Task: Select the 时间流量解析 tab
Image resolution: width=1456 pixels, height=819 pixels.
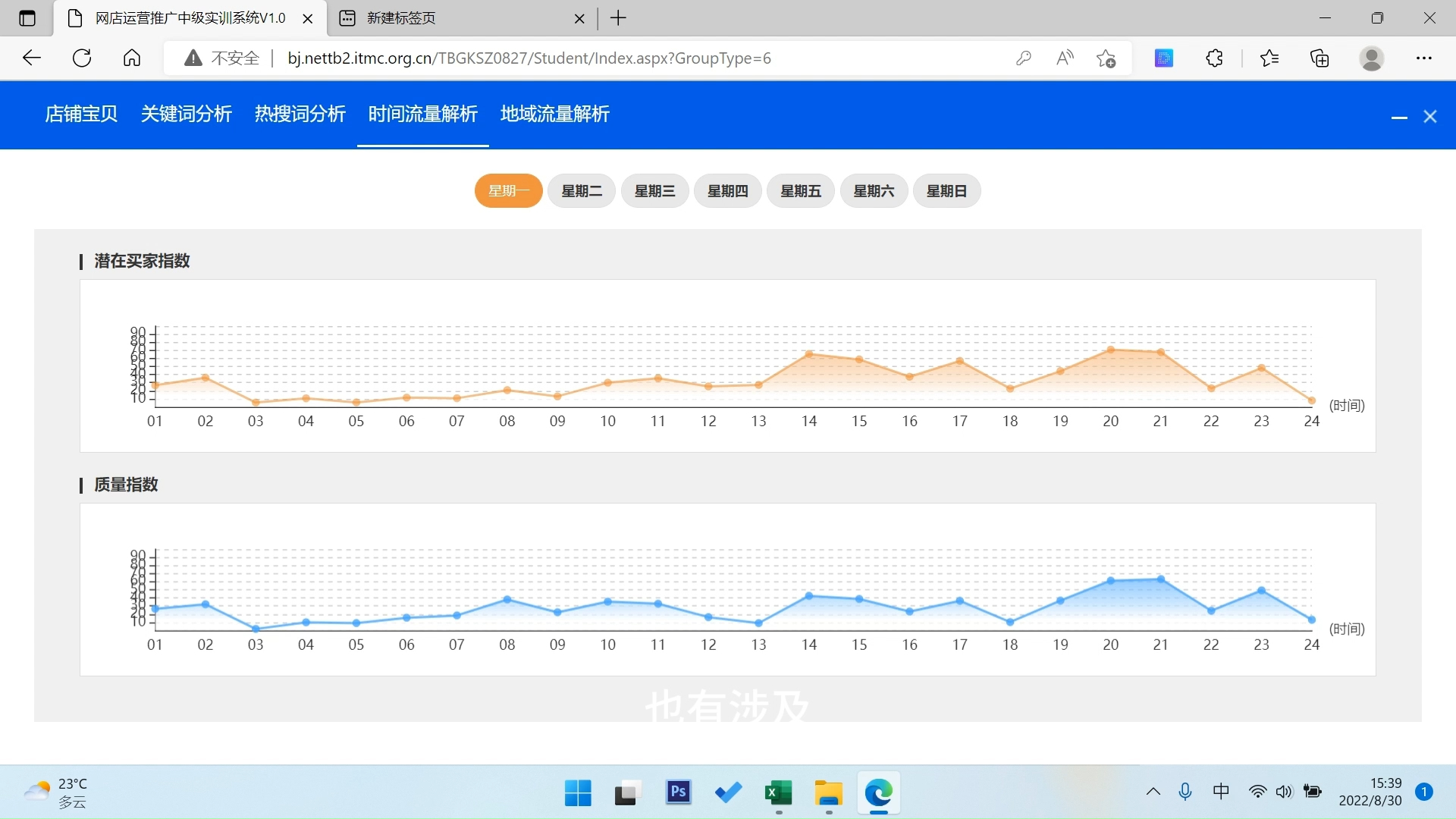Action: pyautogui.click(x=423, y=114)
